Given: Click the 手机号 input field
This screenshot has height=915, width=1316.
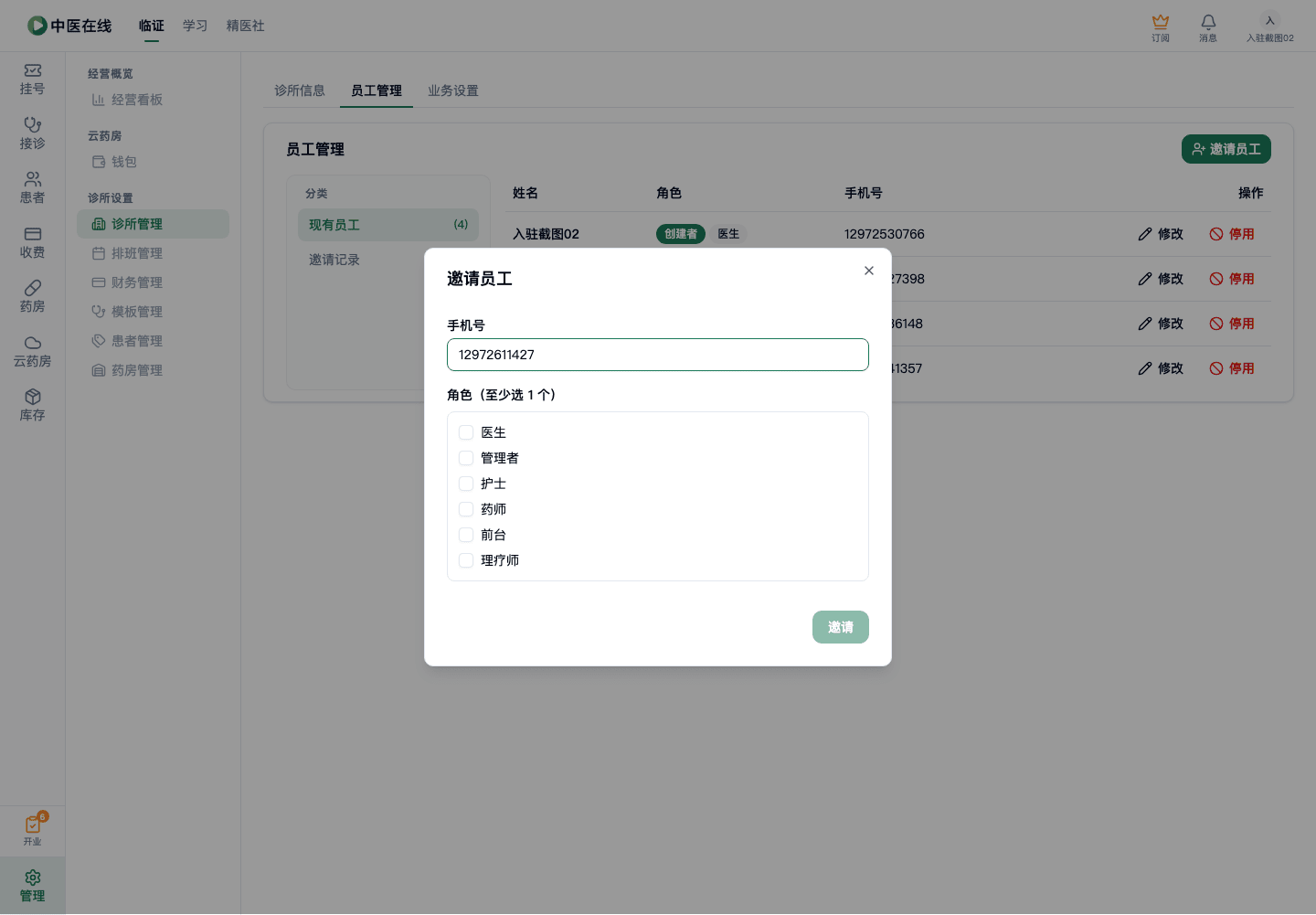Looking at the screenshot, I should (x=658, y=355).
